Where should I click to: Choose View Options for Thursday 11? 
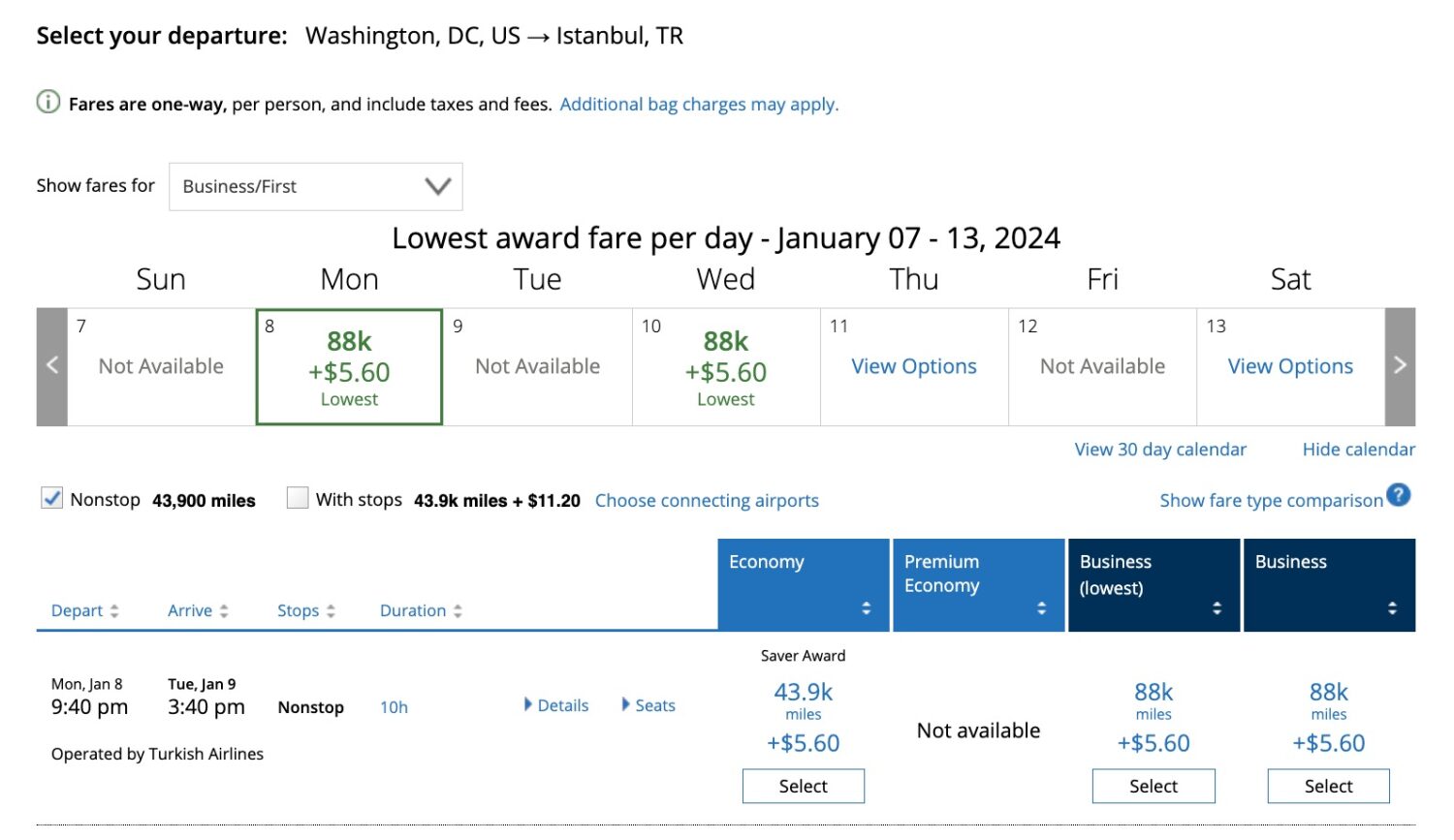click(x=914, y=366)
